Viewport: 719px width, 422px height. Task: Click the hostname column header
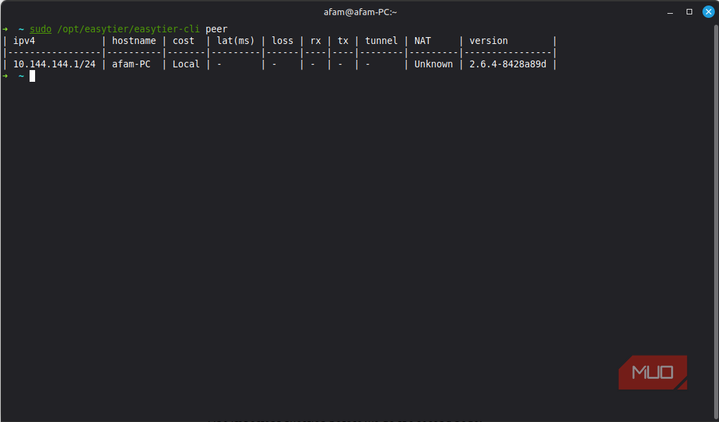tap(134, 41)
